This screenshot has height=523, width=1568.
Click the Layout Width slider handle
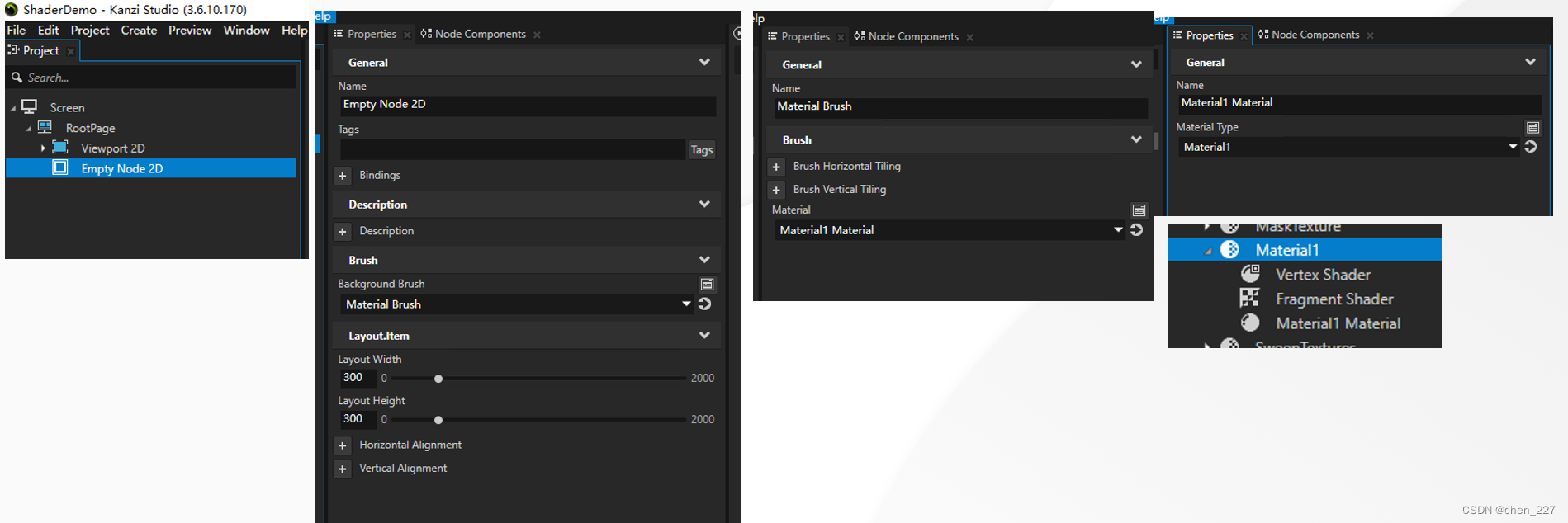point(438,379)
